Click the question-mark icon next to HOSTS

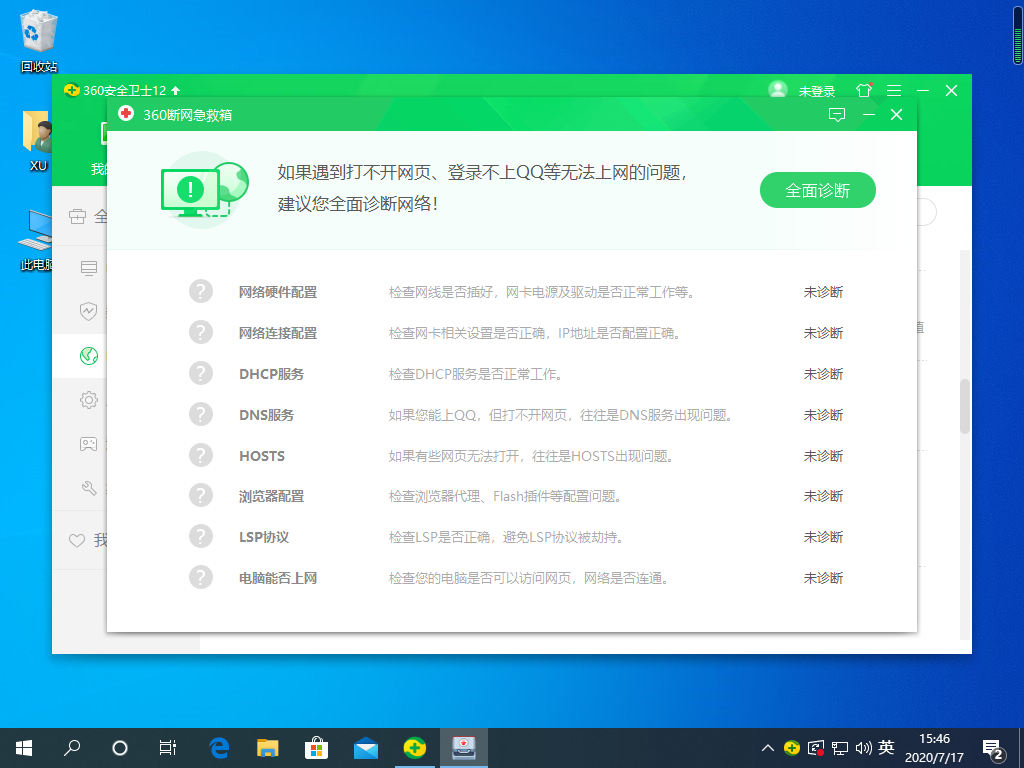(x=200, y=455)
